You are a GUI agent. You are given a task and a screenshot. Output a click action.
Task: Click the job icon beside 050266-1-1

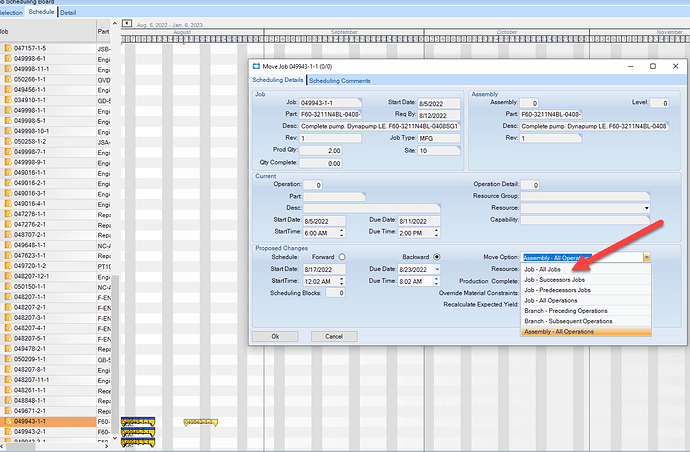(7, 79)
